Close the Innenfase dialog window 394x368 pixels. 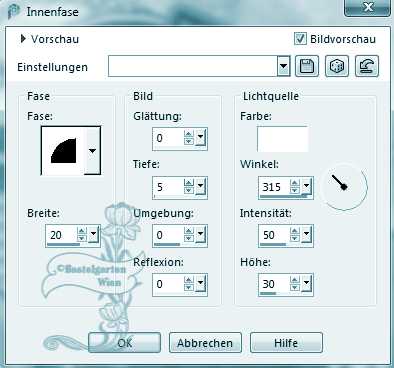coord(368,7)
